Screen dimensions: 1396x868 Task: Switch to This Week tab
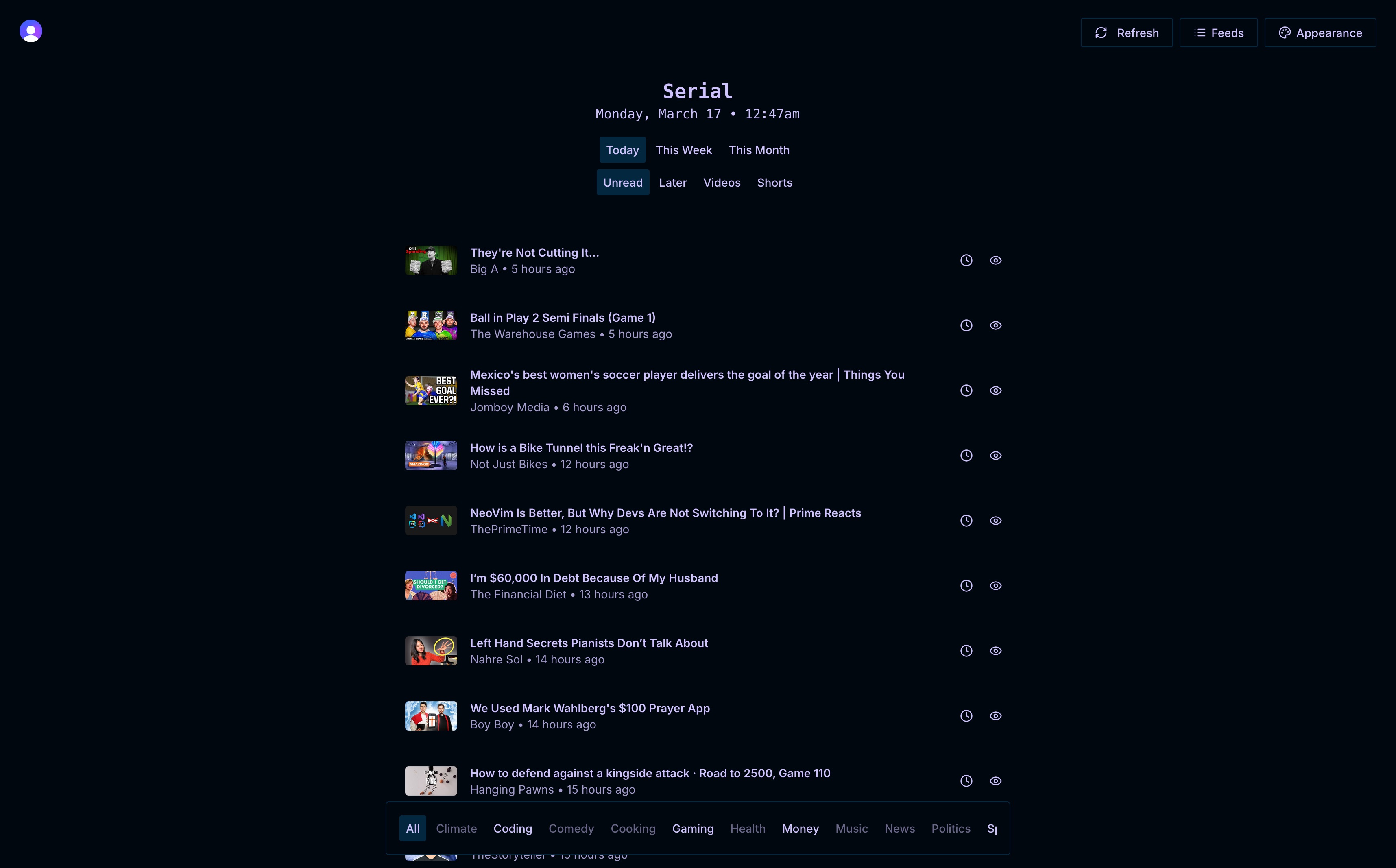684,150
